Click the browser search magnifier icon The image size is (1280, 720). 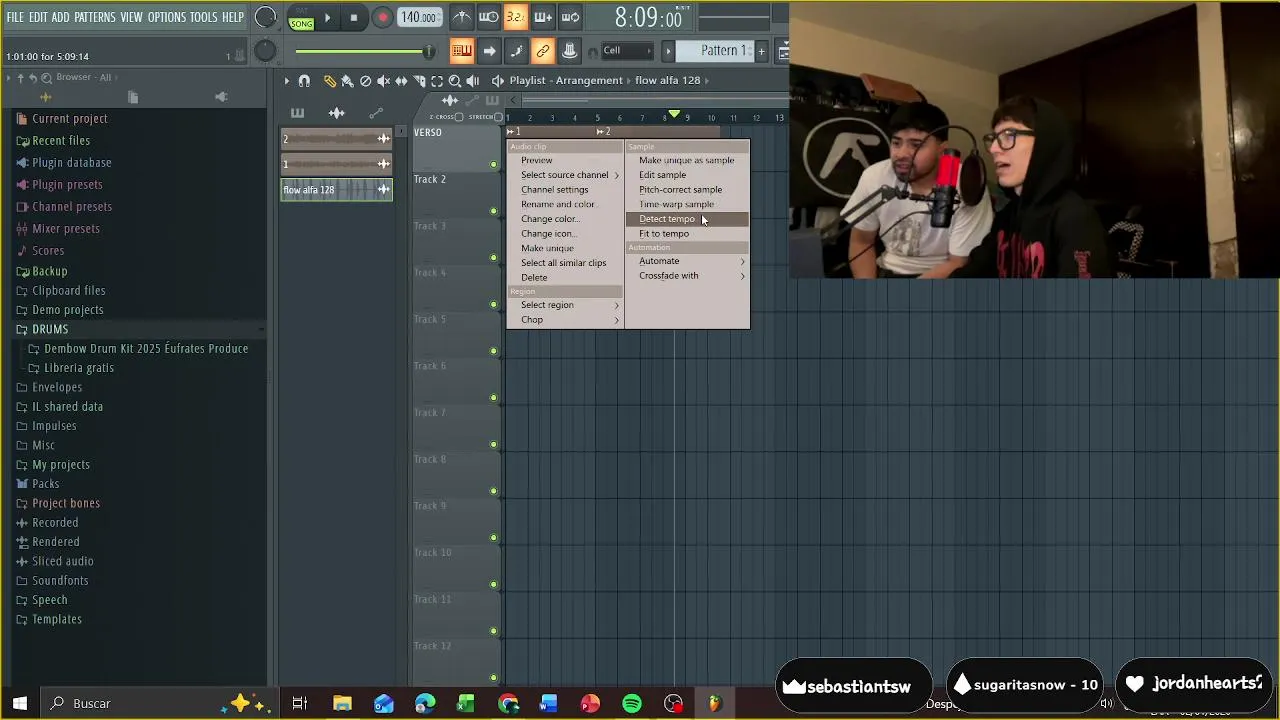pyautogui.click(x=46, y=78)
